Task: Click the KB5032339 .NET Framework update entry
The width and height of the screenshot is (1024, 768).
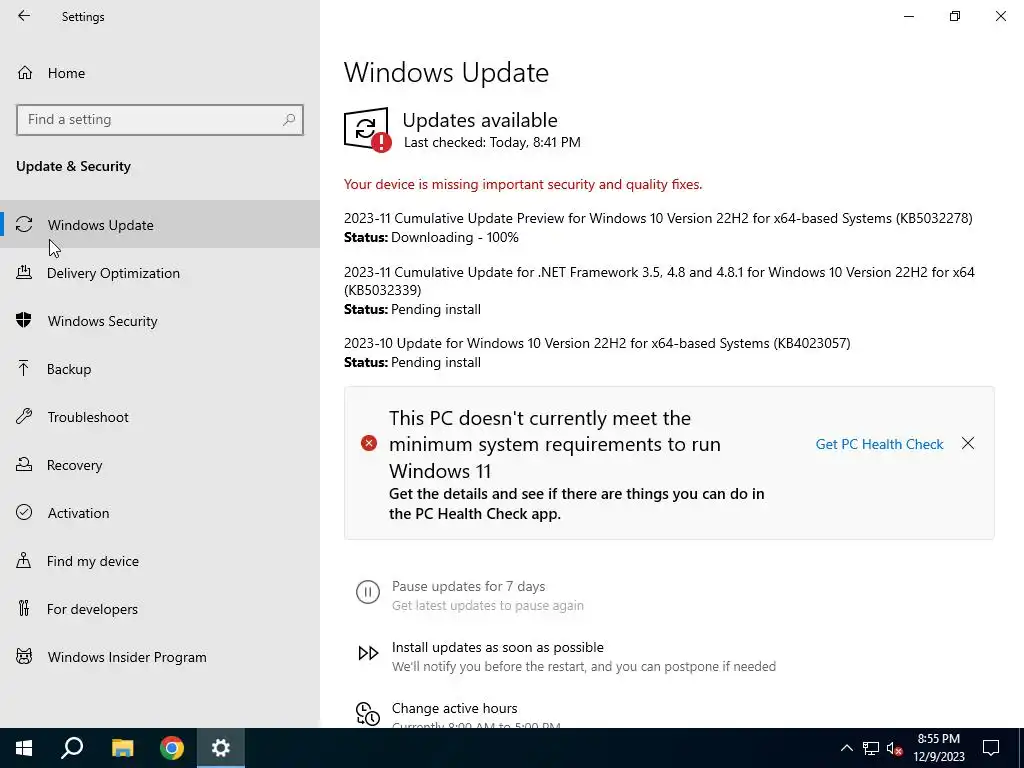Action: pos(660,290)
